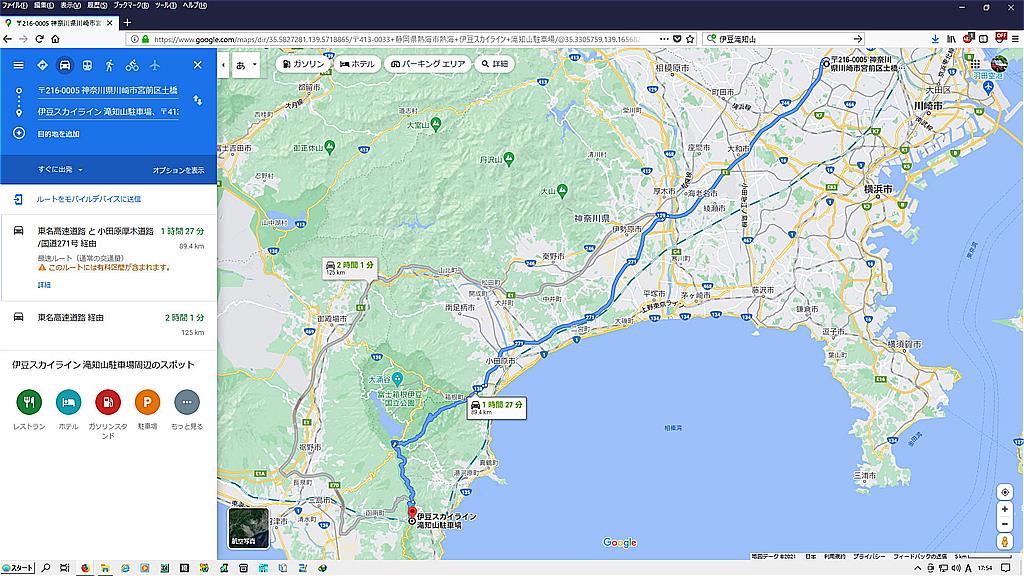Image resolution: width=1024 pixels, height=576 pixels.
Task: Open the ツール menu
Action: click(x=166, y=5)
